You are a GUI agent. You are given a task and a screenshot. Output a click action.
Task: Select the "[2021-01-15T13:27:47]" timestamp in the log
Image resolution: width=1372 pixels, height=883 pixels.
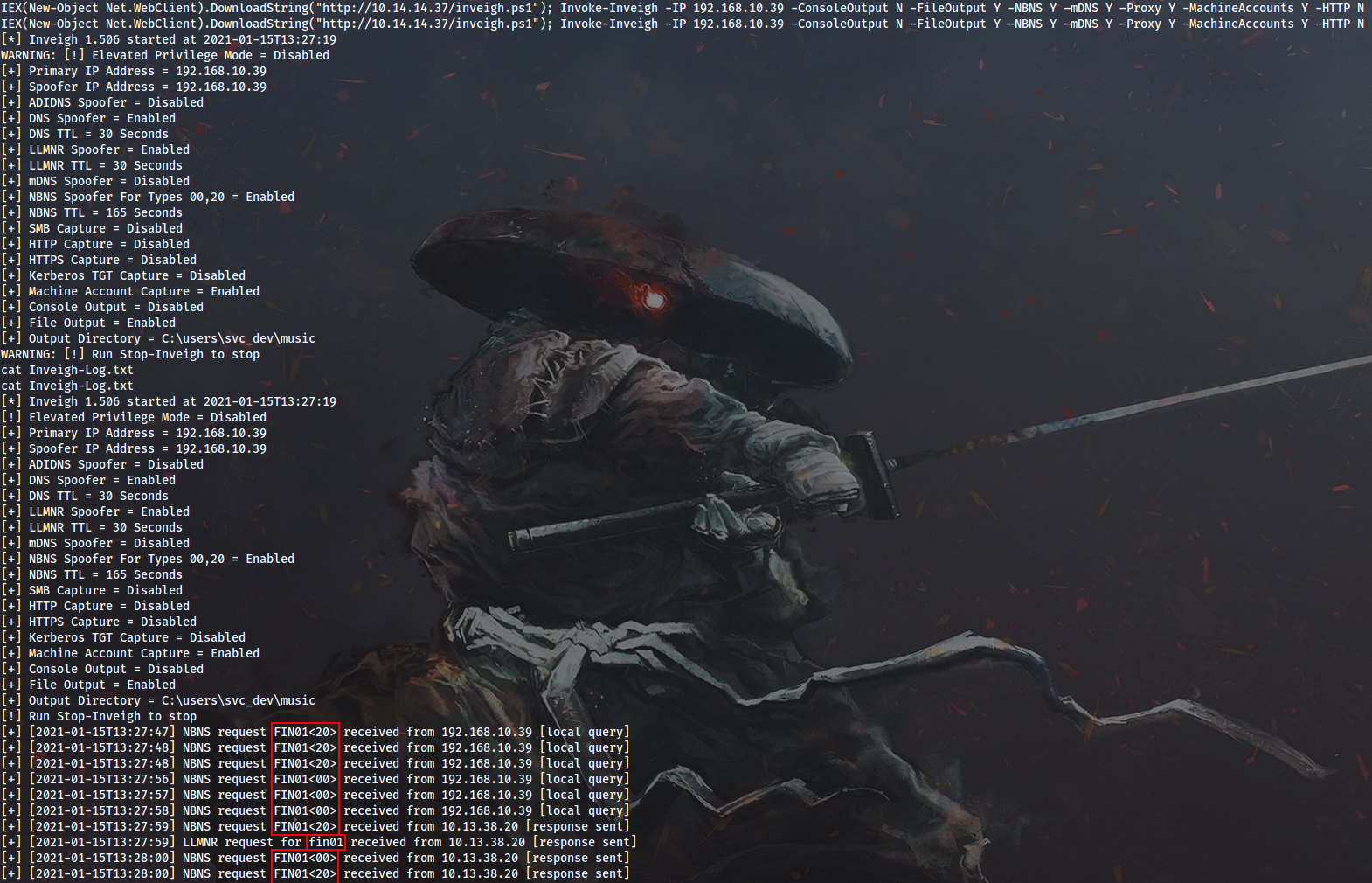pyautogui.click(x=102, y=732)
